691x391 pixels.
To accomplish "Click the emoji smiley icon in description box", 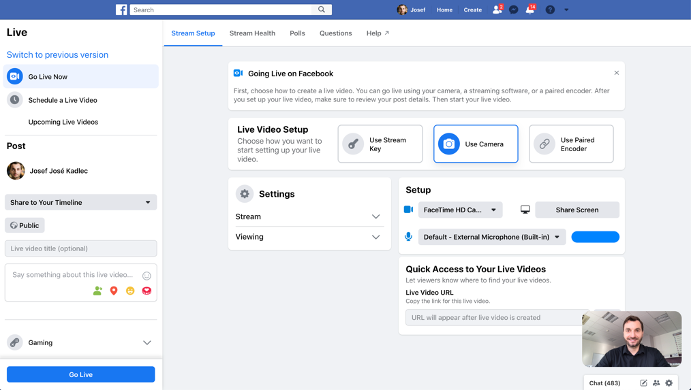I will [147, 276].
